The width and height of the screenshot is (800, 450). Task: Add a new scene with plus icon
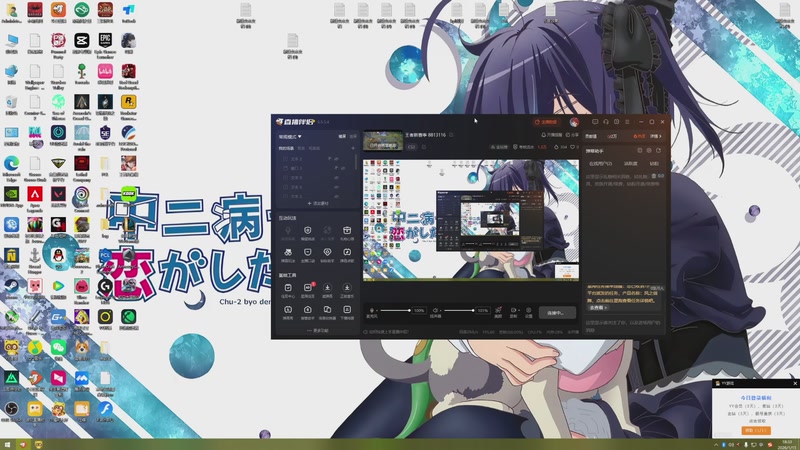point(353,148)
